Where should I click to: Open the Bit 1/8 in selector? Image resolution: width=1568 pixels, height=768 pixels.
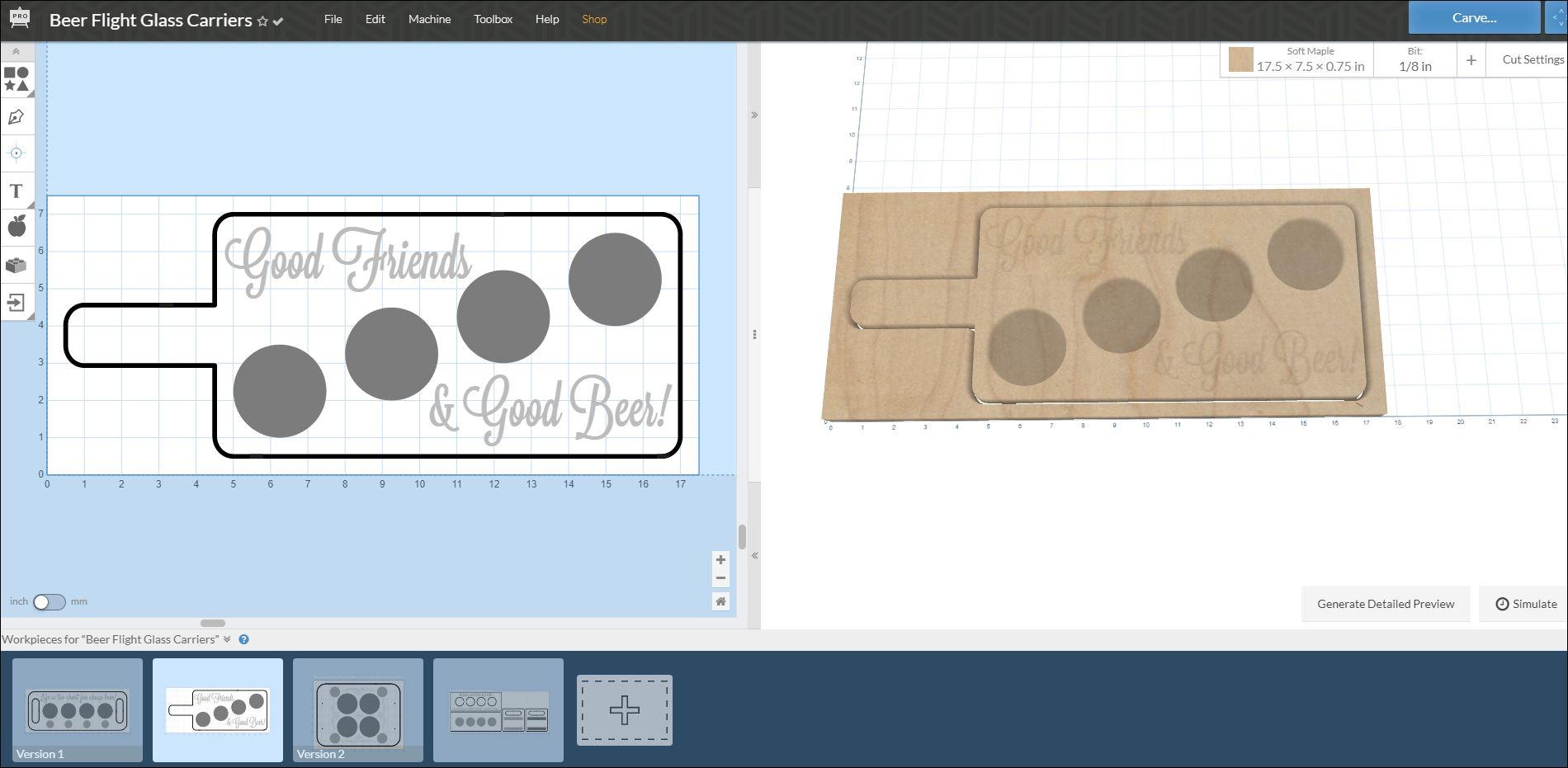(x=1415, y=59)
